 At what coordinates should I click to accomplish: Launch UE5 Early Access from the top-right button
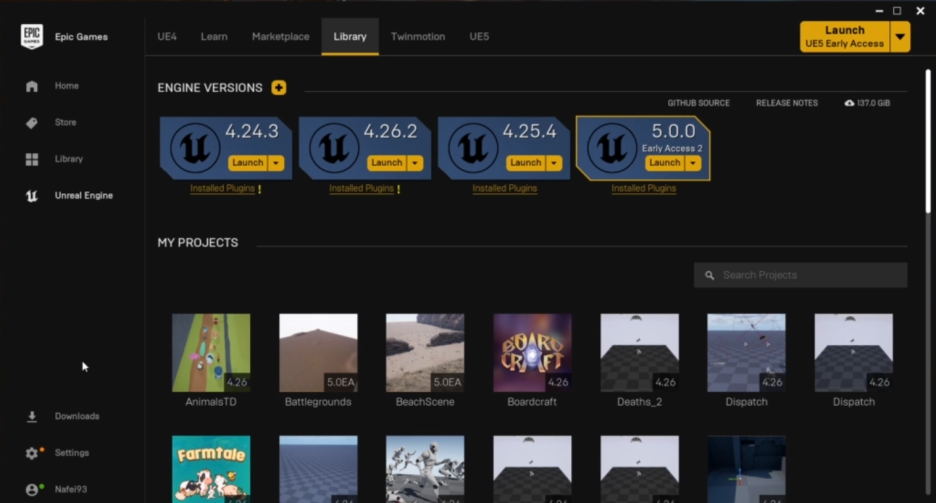click(845, 37)
